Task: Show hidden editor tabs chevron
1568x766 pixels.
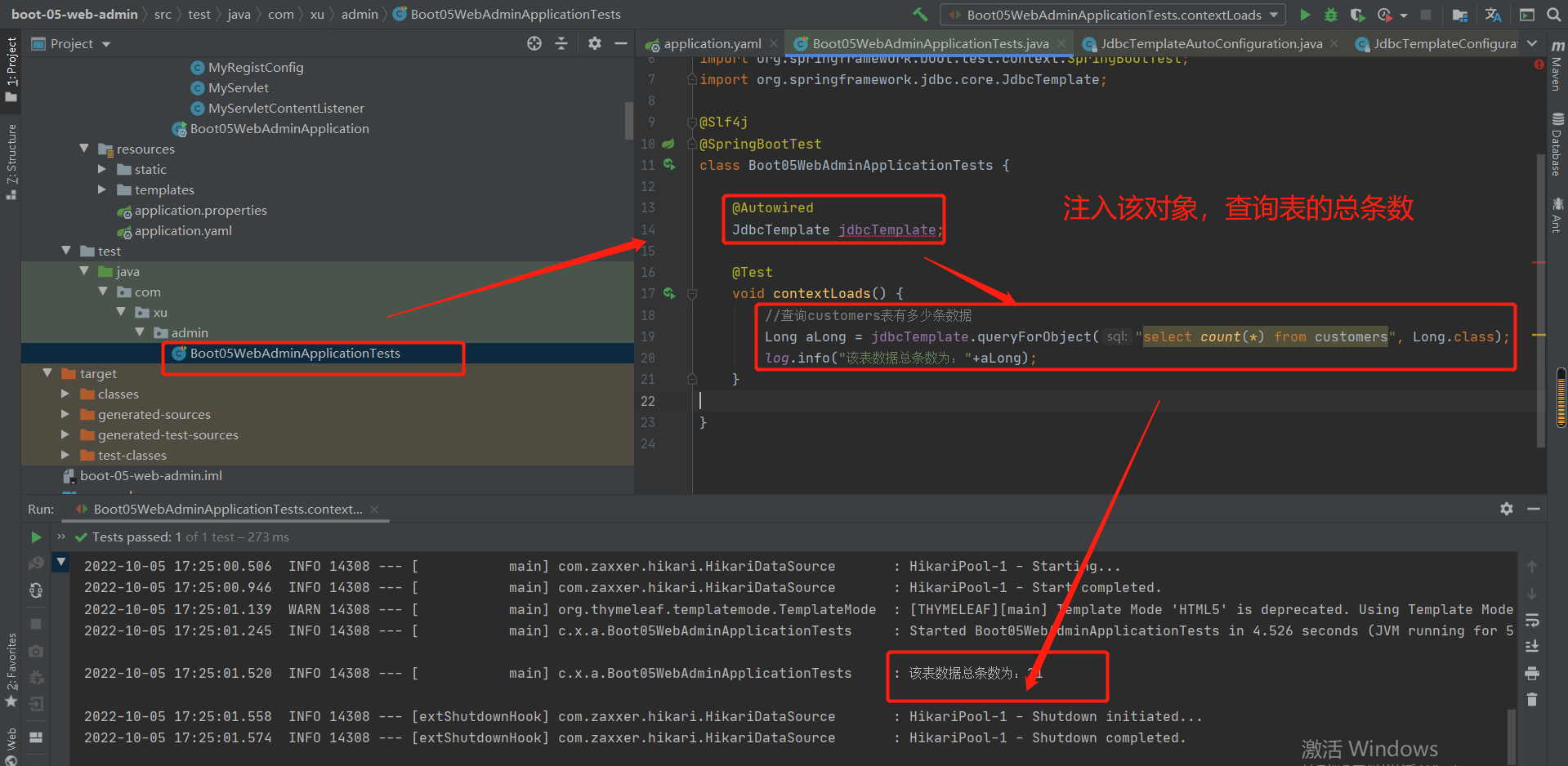Action: 1532,43
